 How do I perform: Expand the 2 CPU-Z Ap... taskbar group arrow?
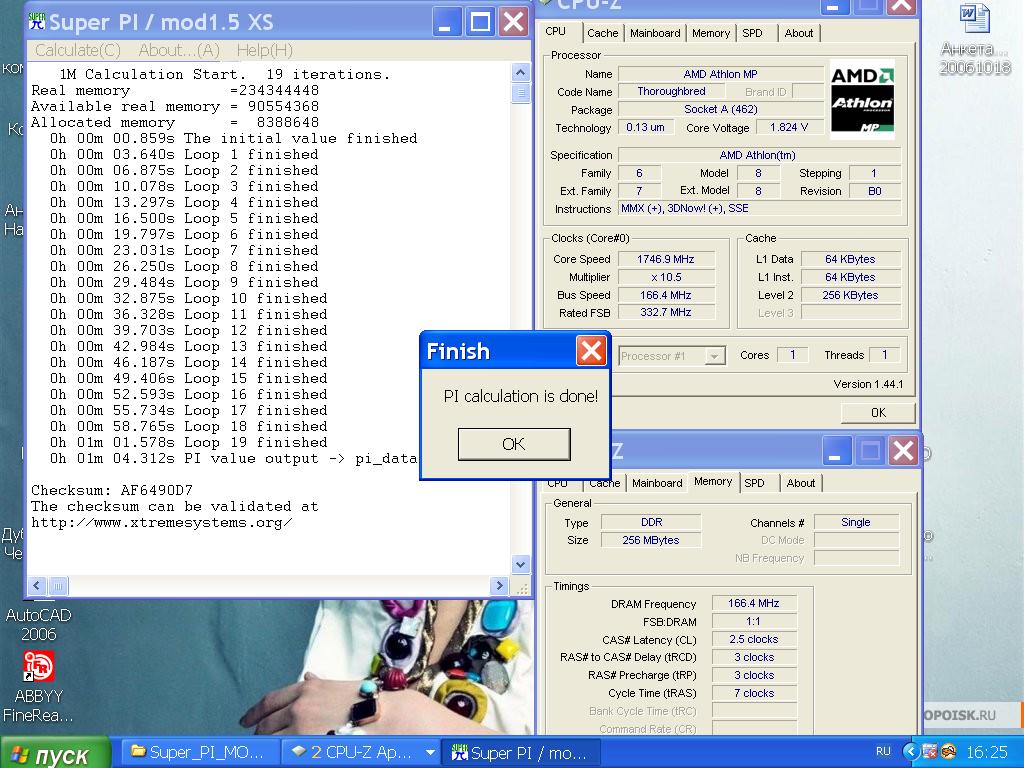430,752
